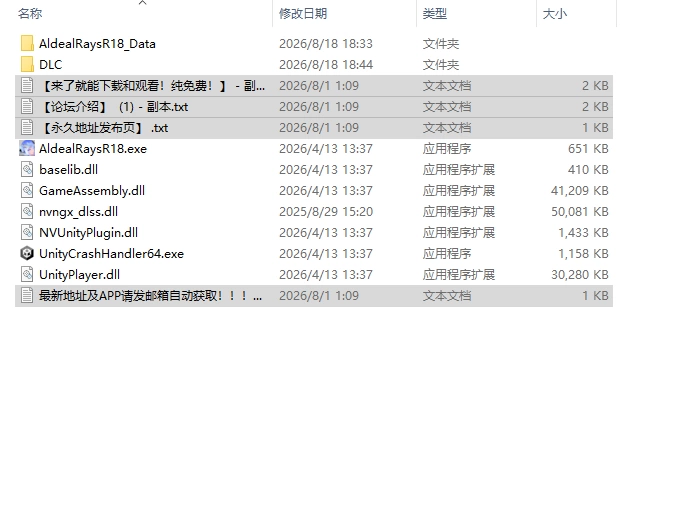Click type 文件夹 of the DLC row
The image size is (688, 506).
tap(441, 65)
